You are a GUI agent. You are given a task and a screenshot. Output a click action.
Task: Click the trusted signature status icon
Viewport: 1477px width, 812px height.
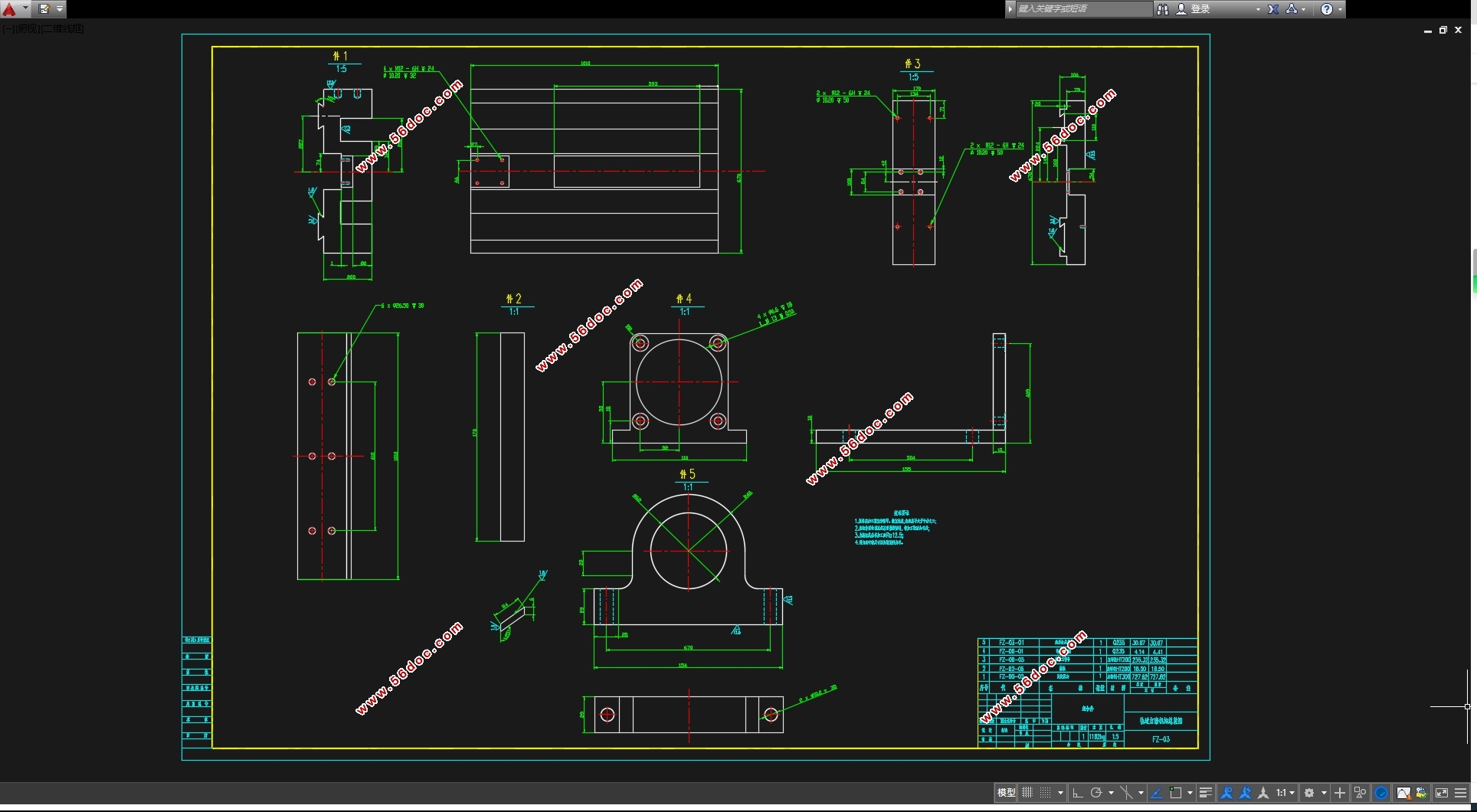(x=1421, y=793)
